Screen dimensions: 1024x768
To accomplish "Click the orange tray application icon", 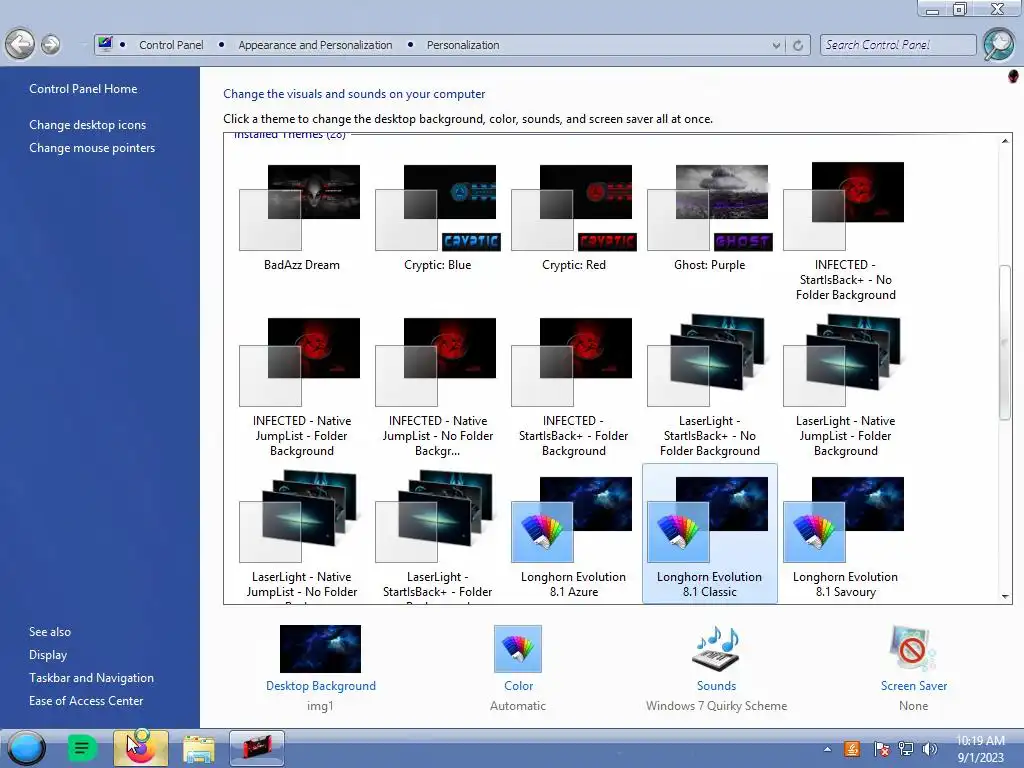I will (852, 749).
